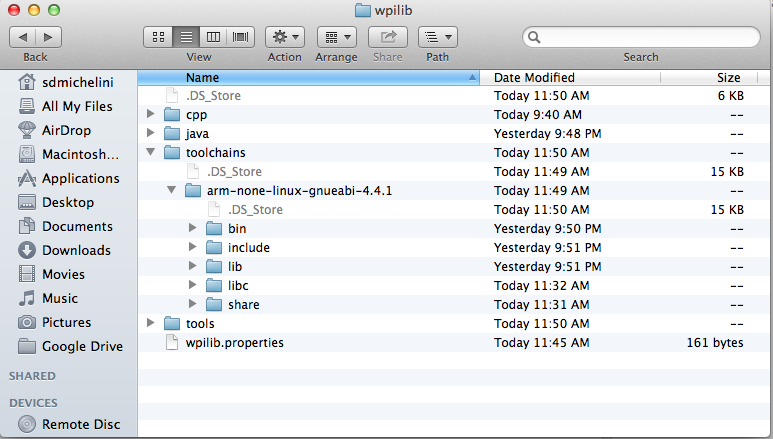Sort by Date Modified column header
773x439 pixels.
534,77
